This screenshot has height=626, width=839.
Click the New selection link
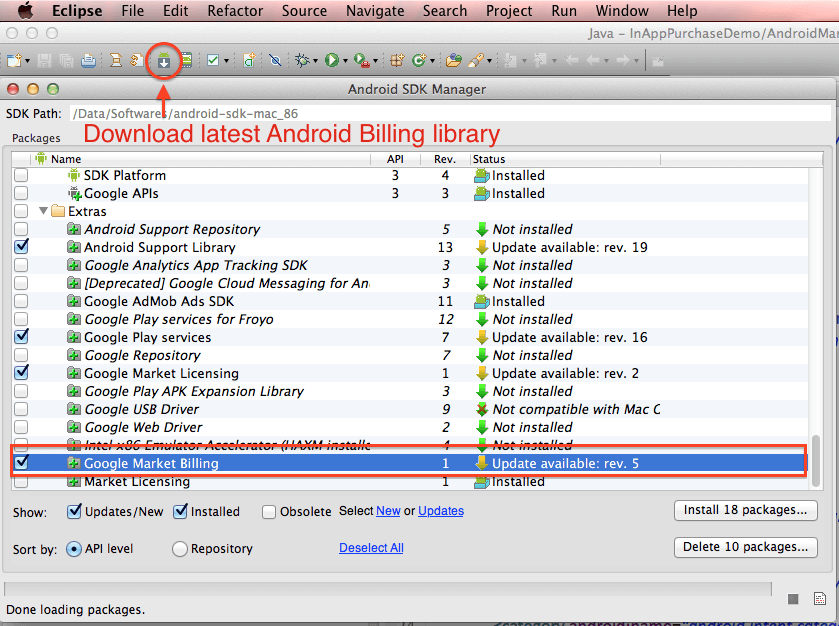388,511
